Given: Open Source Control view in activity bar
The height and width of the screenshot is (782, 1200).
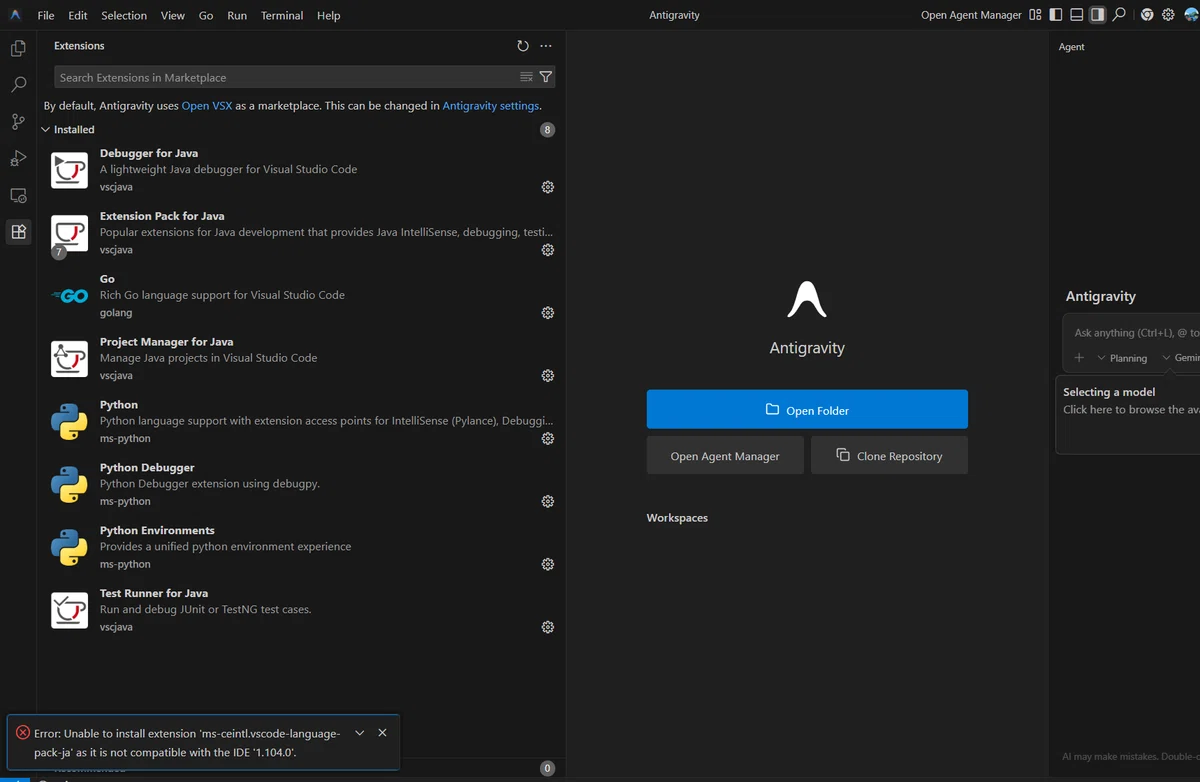Looking at the screenshot, I should pyautogui.click(x=18, y=122).
